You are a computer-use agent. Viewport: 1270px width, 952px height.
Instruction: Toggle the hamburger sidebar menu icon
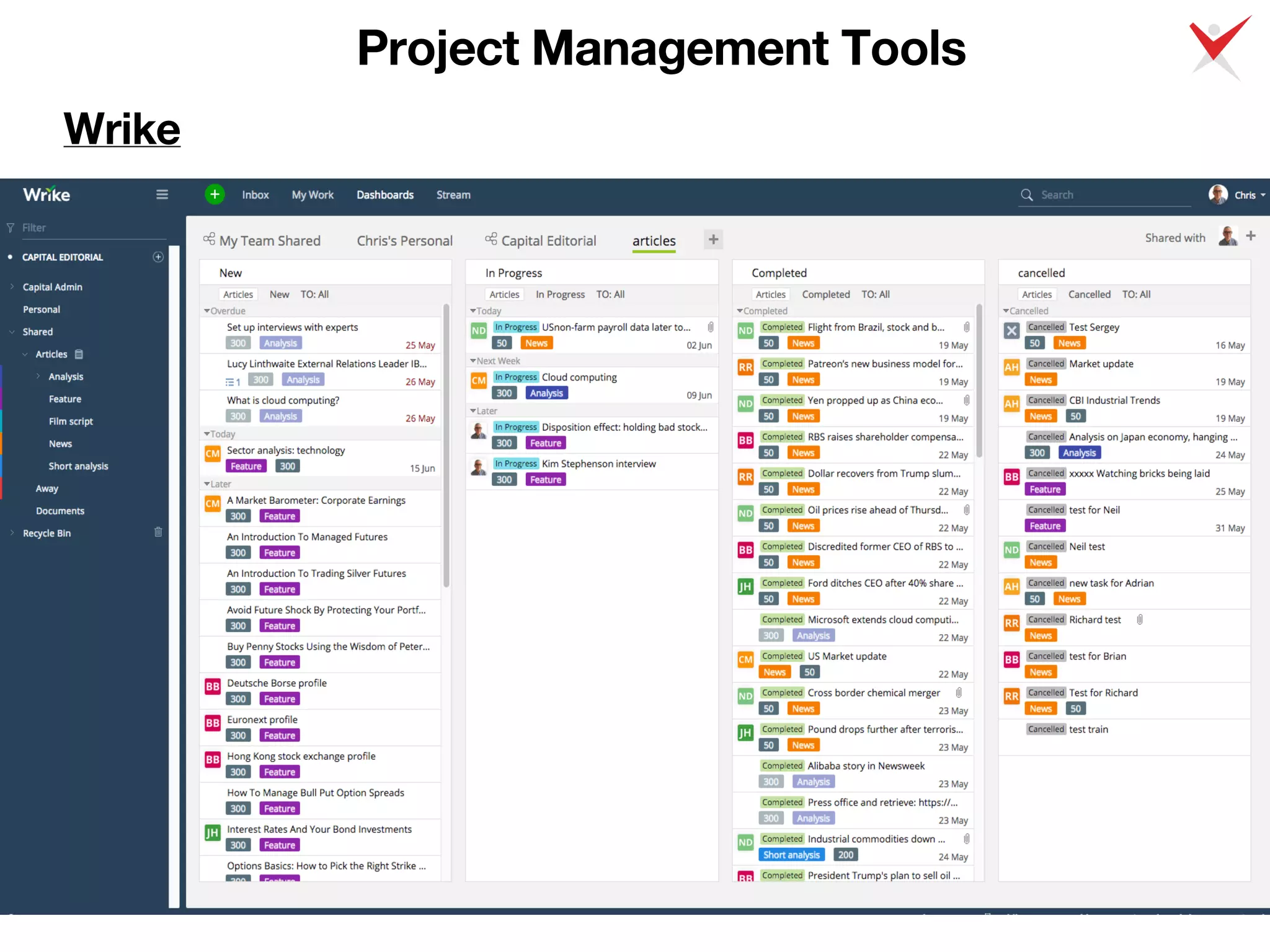coord(162,195)
